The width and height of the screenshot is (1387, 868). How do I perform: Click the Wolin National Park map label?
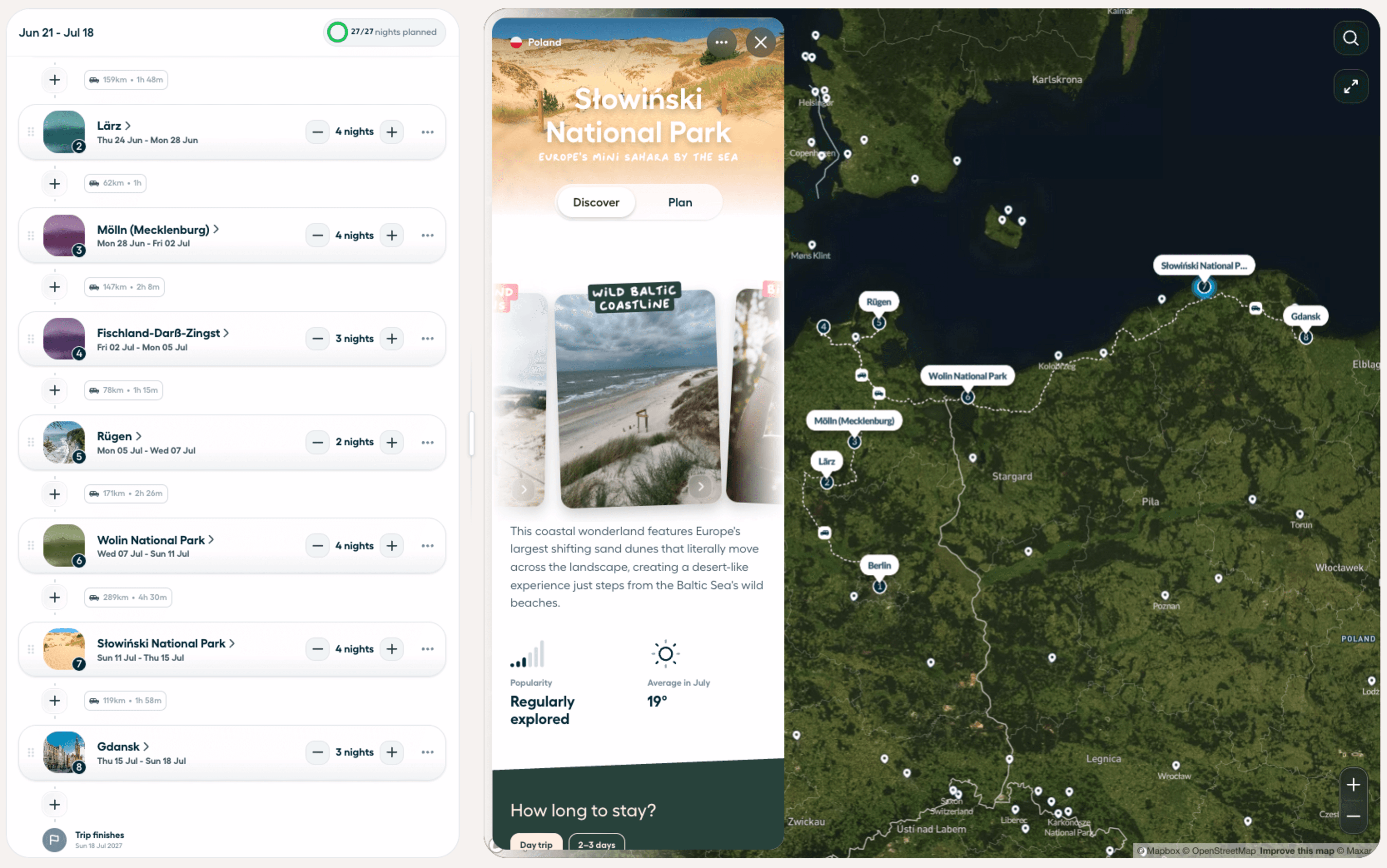967,376
